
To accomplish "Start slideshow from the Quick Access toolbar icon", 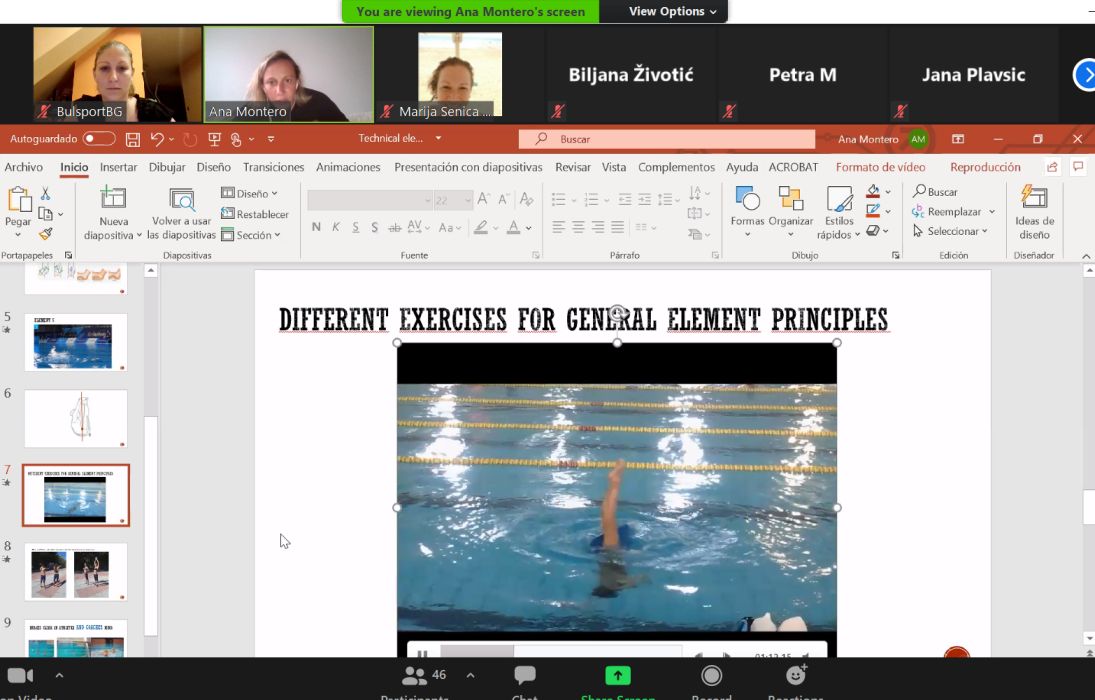I will 214,139.
